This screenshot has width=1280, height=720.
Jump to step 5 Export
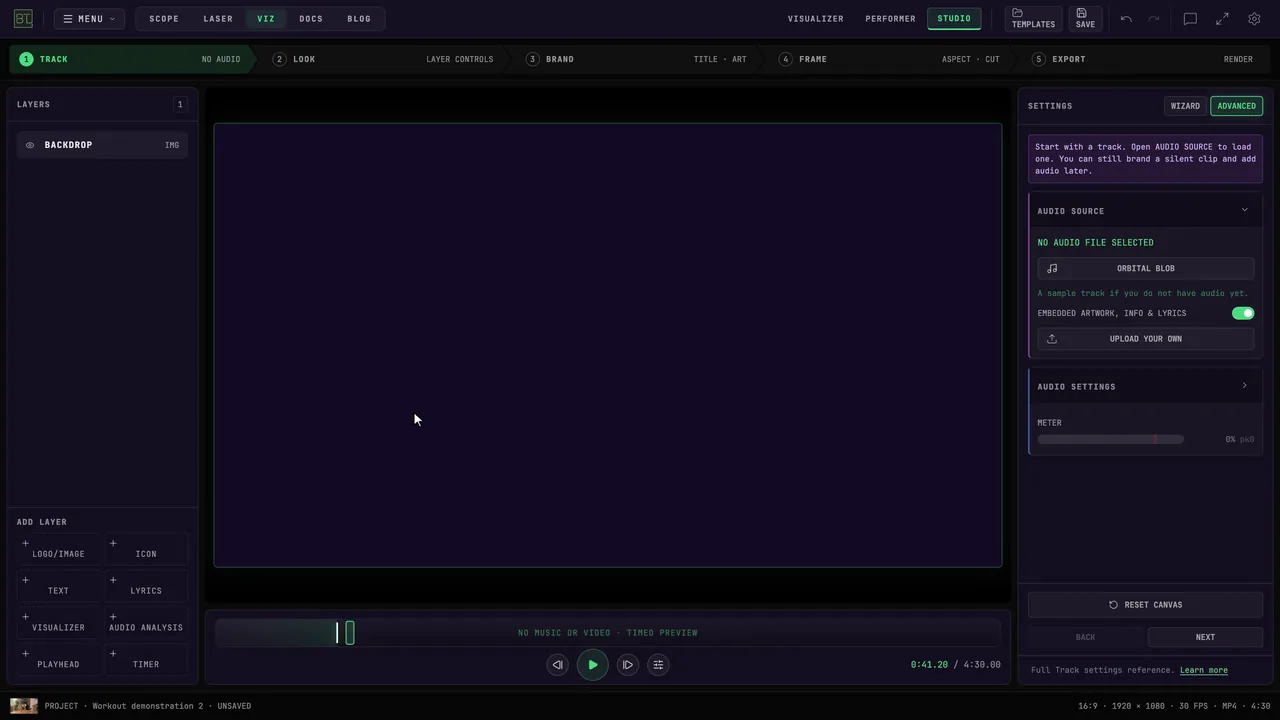pos(1143,59)
